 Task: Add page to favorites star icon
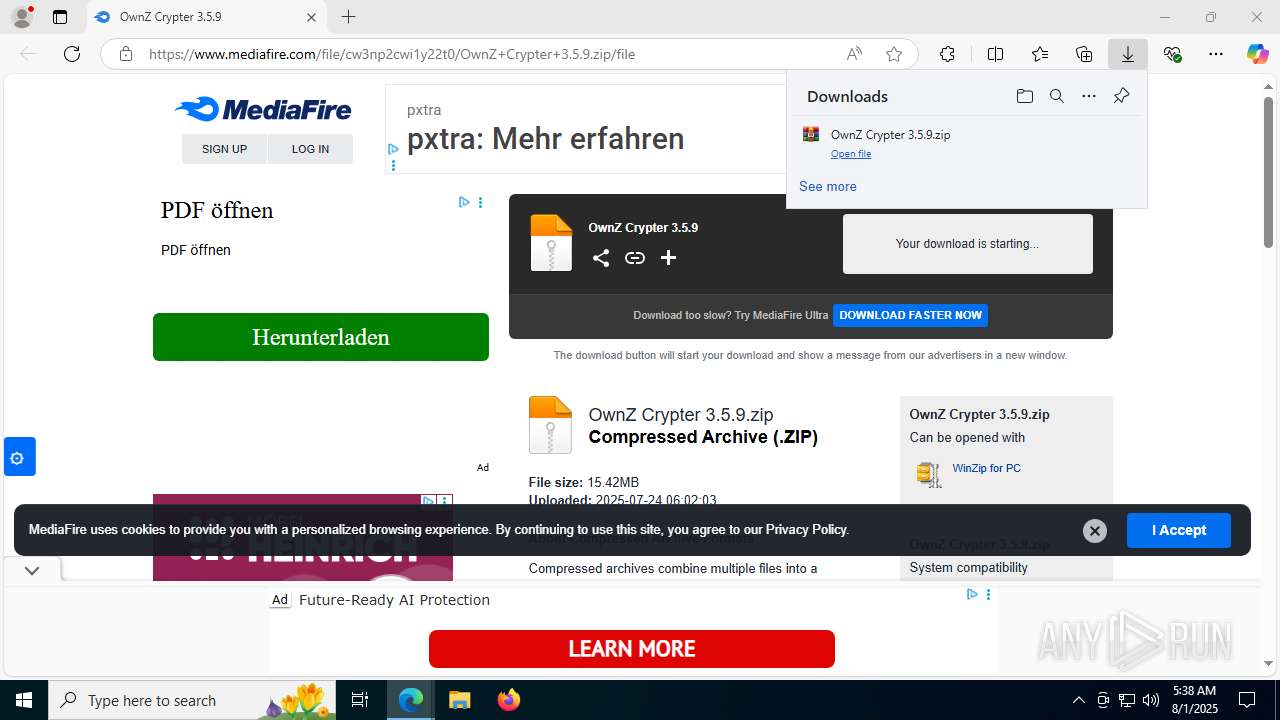pos(894,54)
